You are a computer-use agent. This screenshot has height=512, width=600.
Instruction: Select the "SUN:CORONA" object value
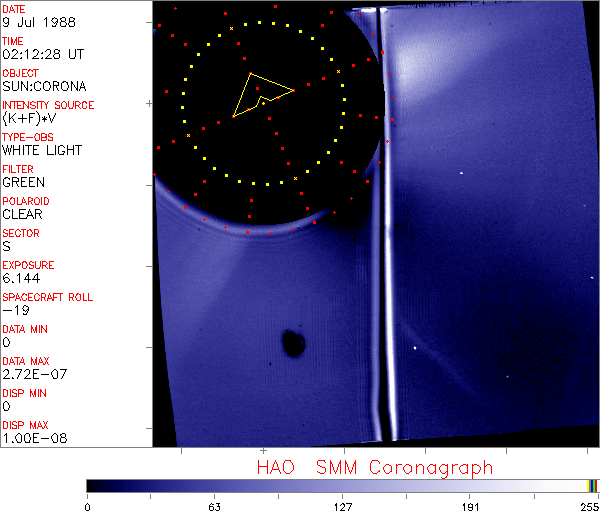(42, 86)
